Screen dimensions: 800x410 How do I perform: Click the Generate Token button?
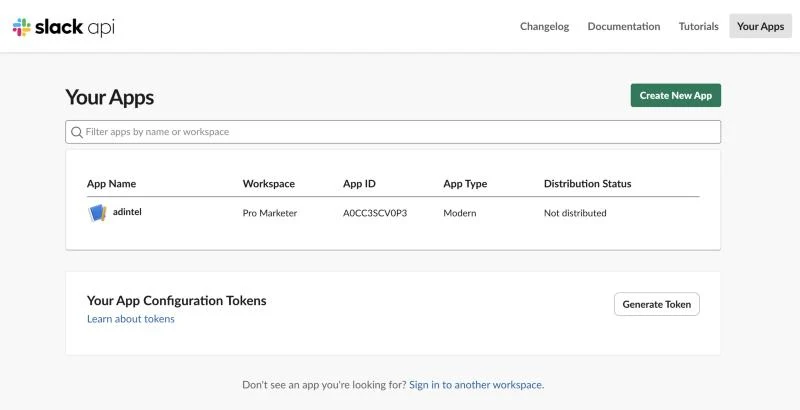pyautogui.click(x=657, y=304)
